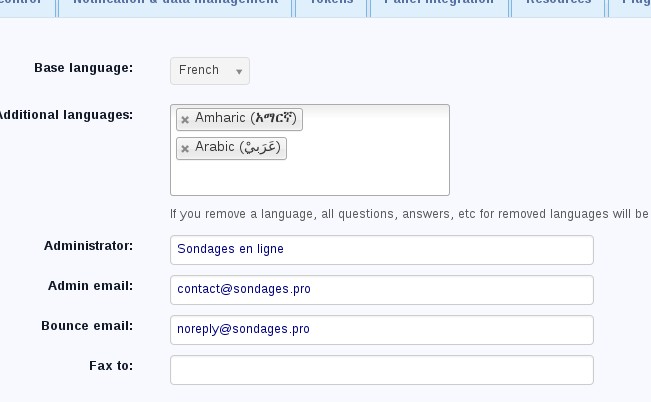Open the Plugins tab at far right
Viewport: 651px width, 402px height.
pos(636,4)
